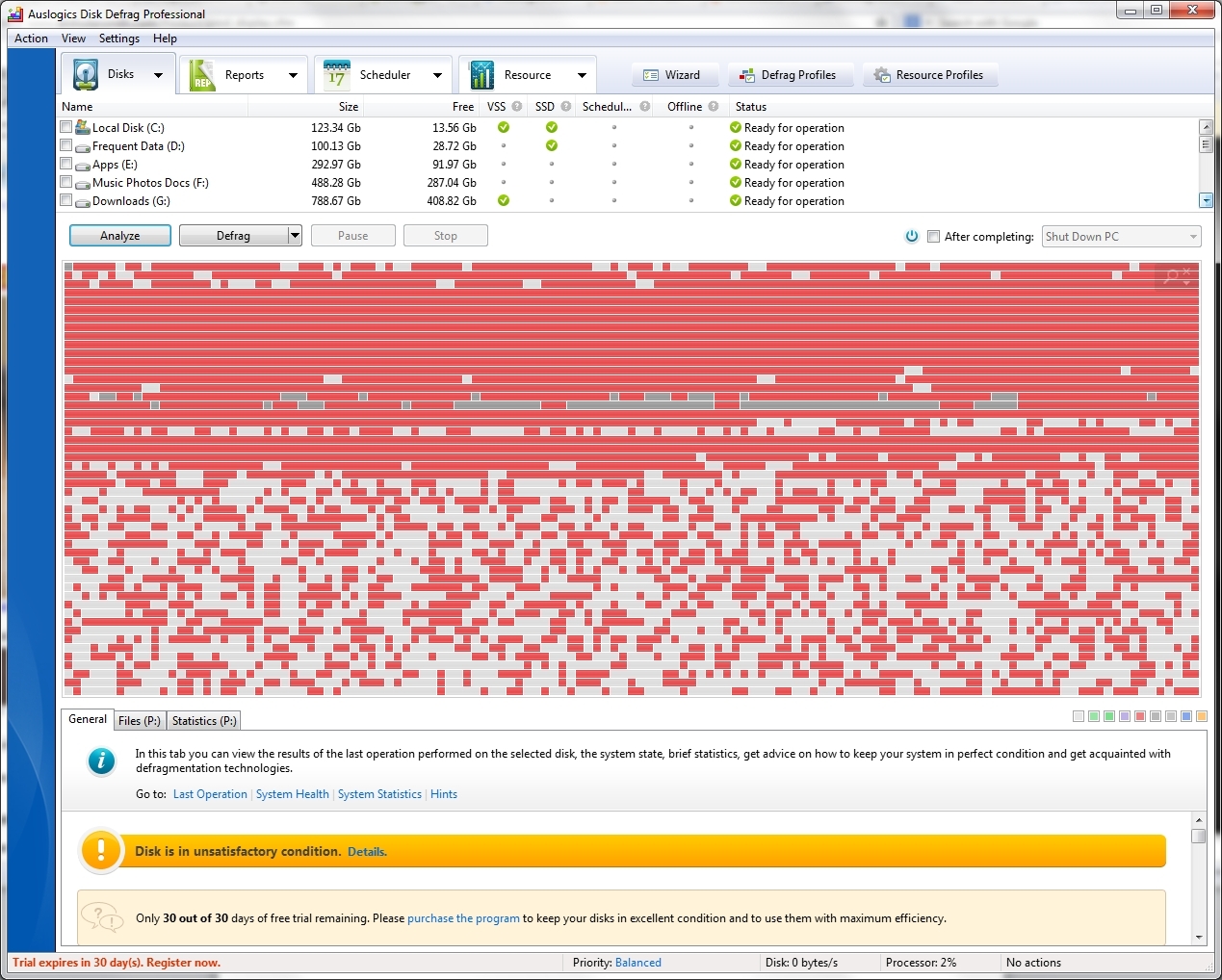
Task: Click the Music Photos Docs (F:) drive icon
Action: coord(83,184)
